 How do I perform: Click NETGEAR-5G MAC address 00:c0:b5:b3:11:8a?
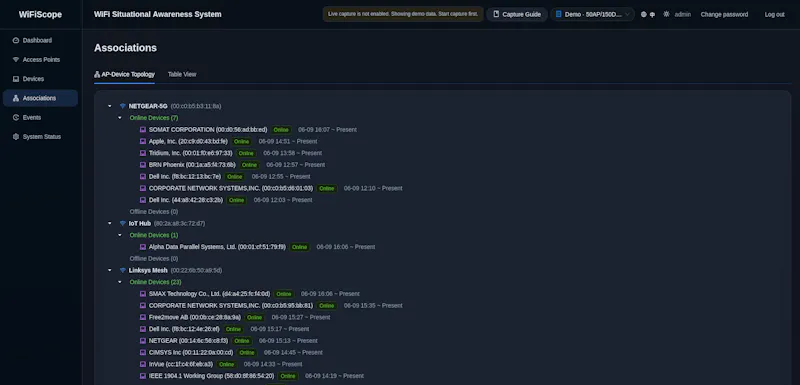[196, 106]
